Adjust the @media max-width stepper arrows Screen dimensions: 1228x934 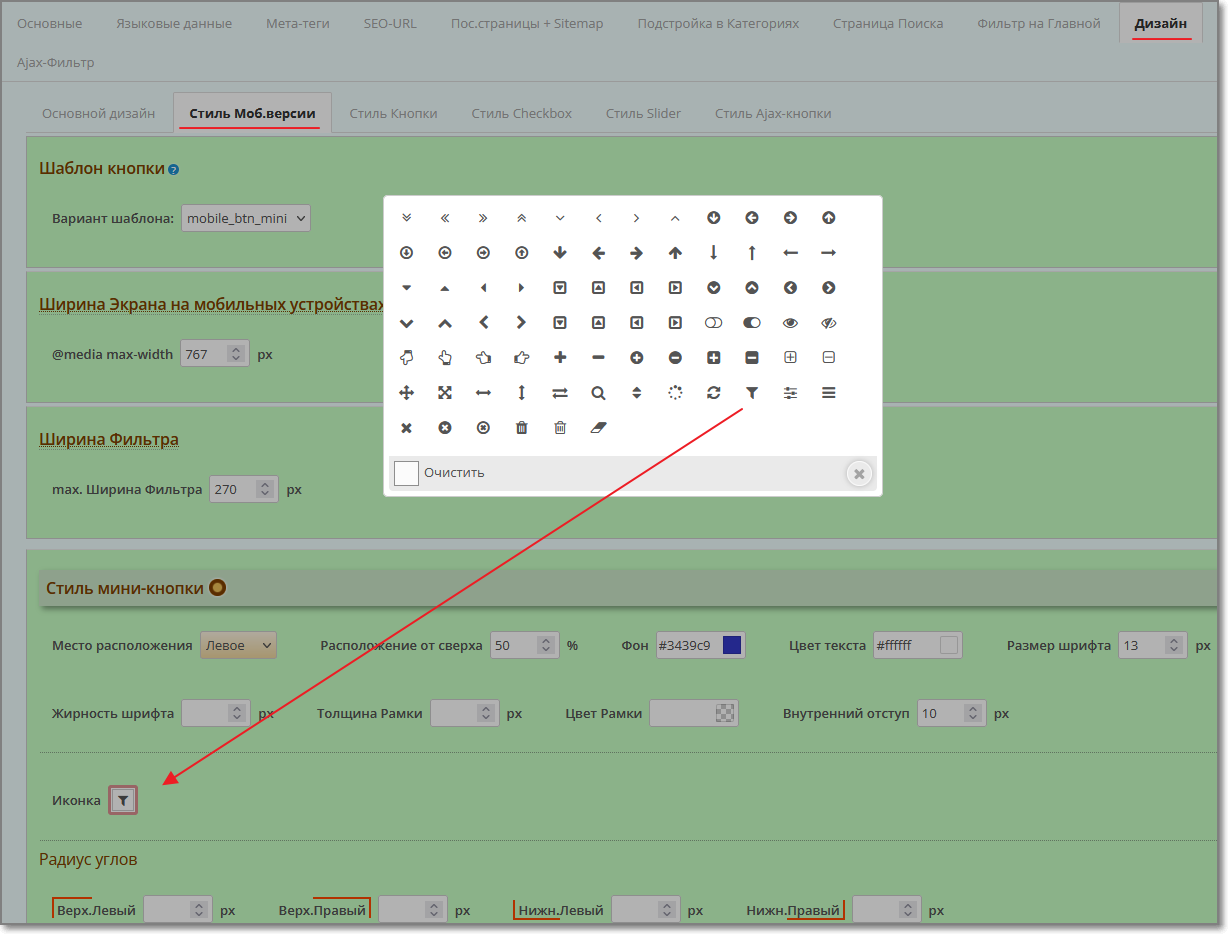[x=235, y=354]
